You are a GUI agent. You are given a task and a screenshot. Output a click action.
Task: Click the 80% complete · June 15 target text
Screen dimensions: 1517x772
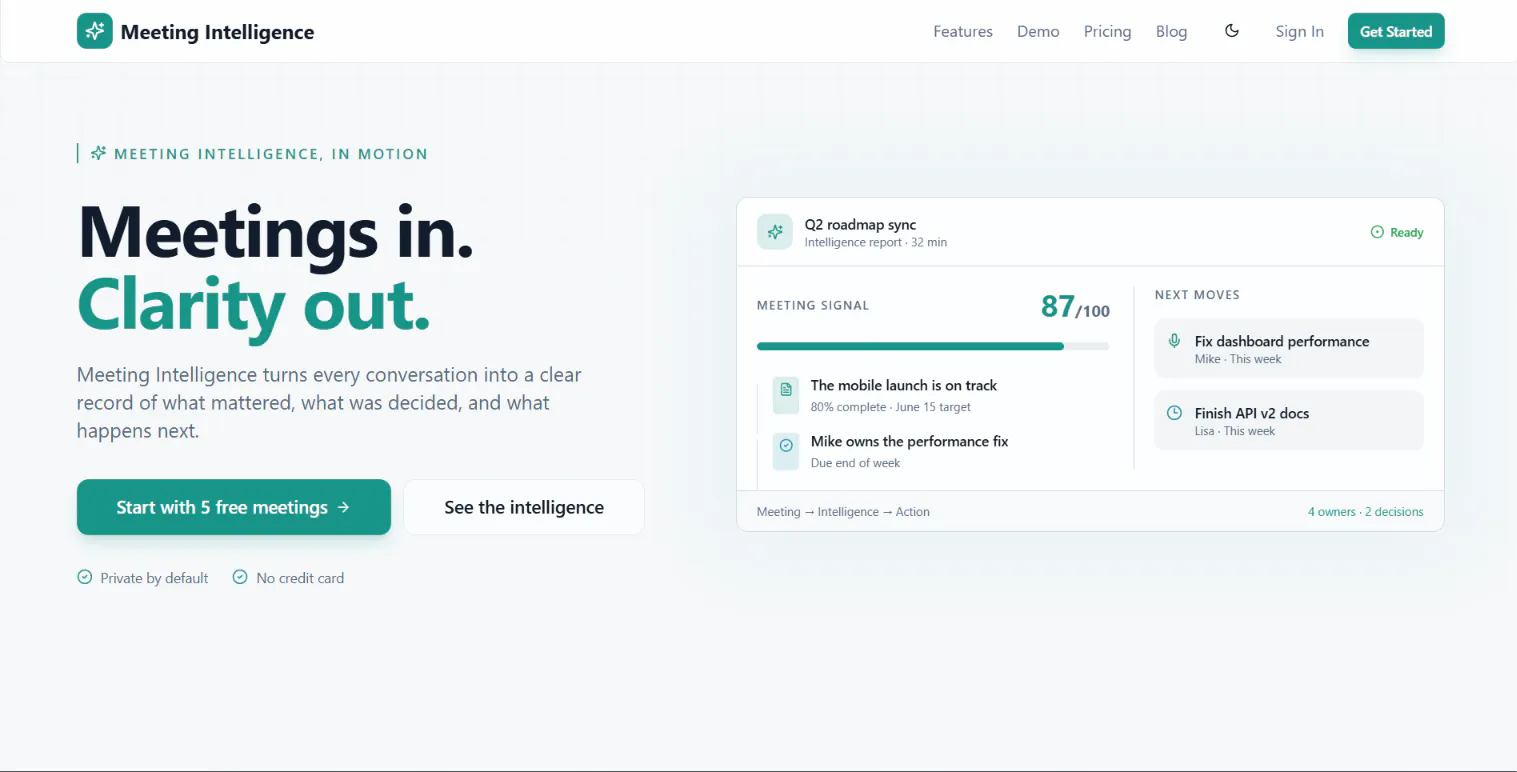coord(891,407)
